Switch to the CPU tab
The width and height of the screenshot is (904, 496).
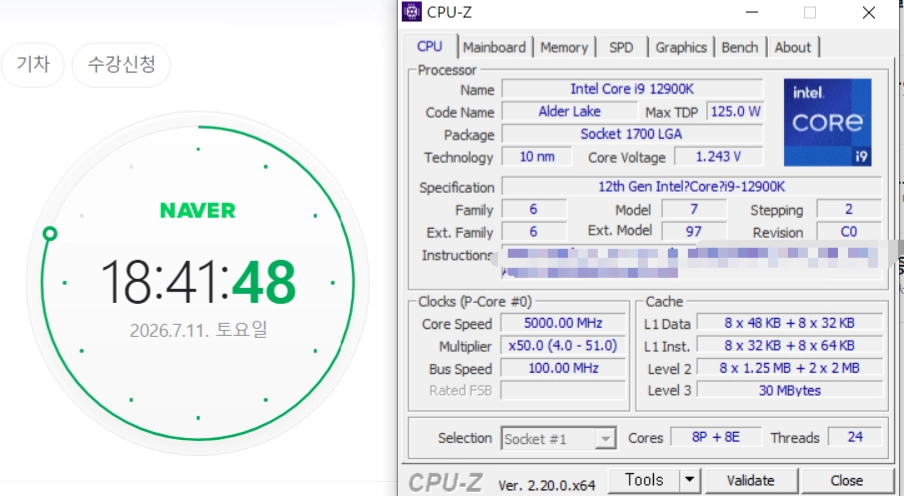tap(430, 47)
